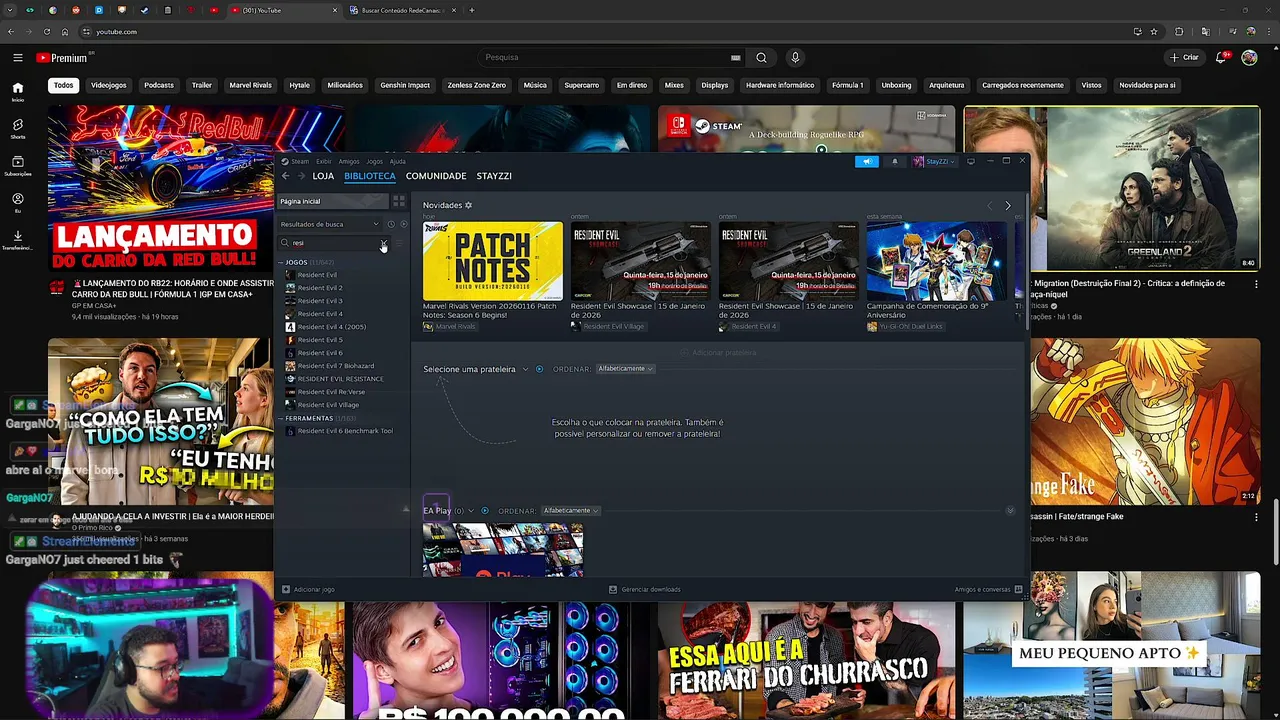Viewport: 1280px width, 720px height.
Task: Click the YouTube Pesquisa search box
Action: (x=610, y=57)
